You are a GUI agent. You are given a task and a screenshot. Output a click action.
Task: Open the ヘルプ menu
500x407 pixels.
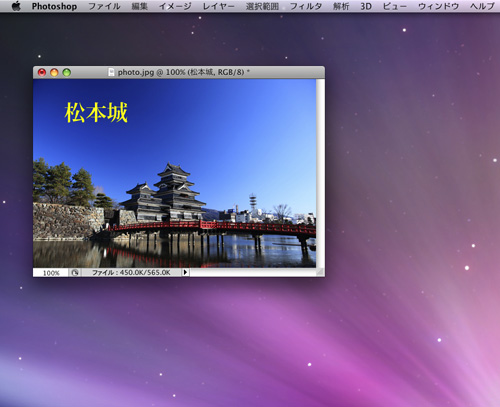pos(482,6)
